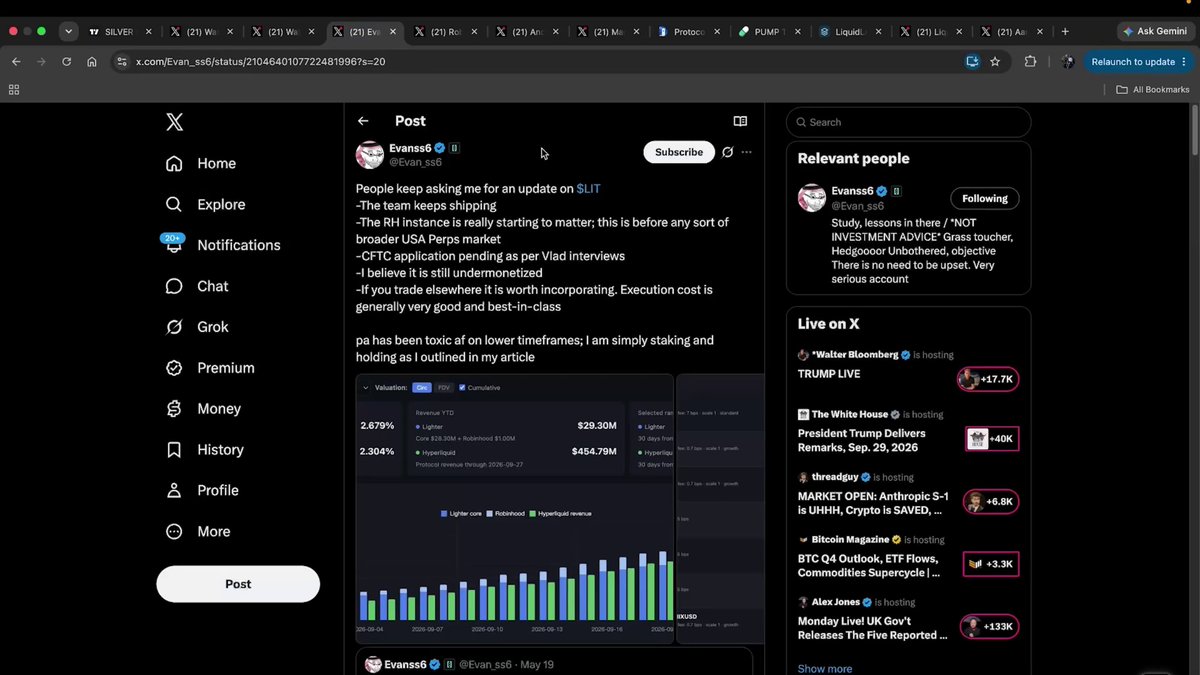Click the white Post button in sidebar

tap(238, 584)
